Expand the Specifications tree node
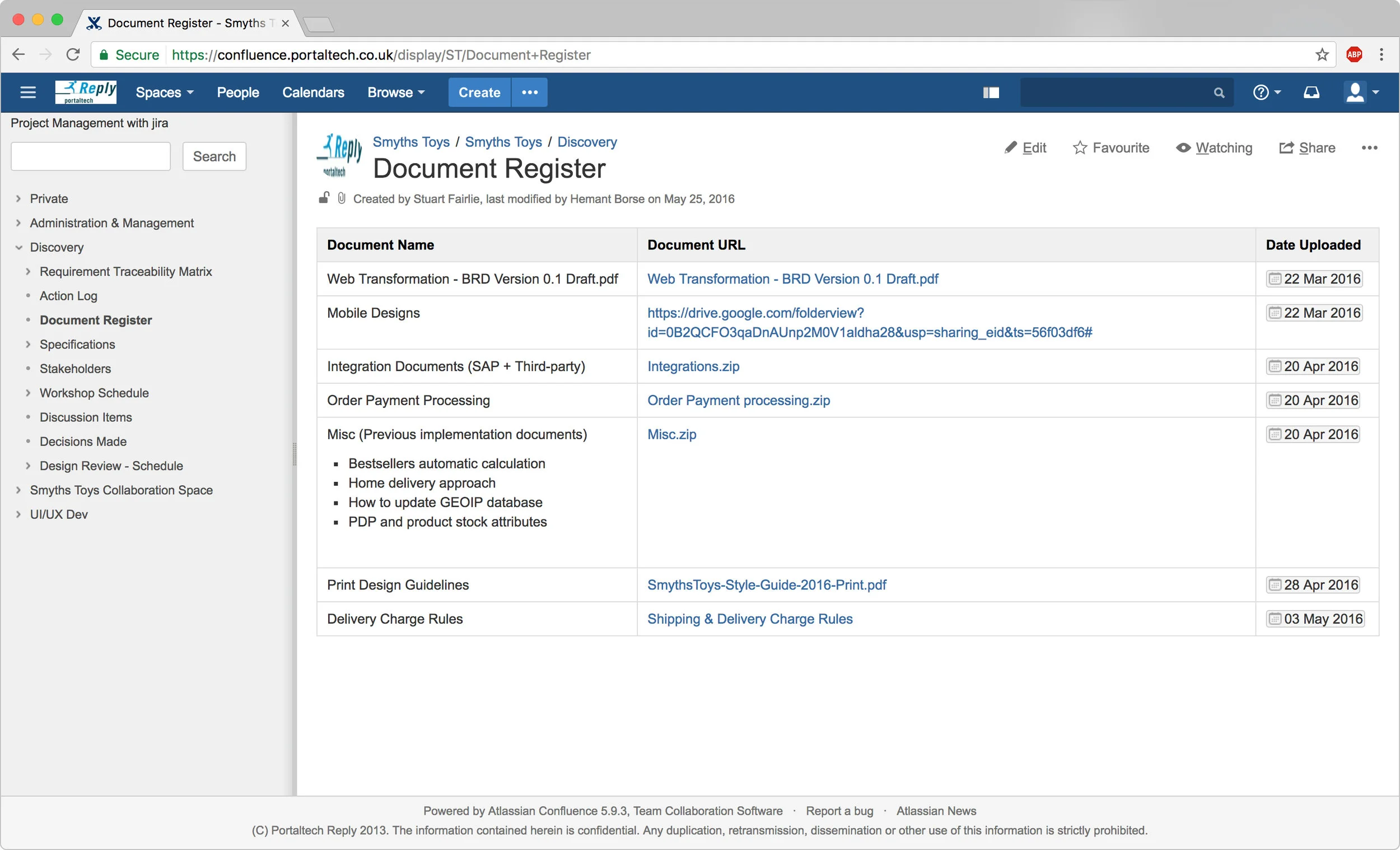Viewport: 1400px width, 850px height. [x=28, y=344]
